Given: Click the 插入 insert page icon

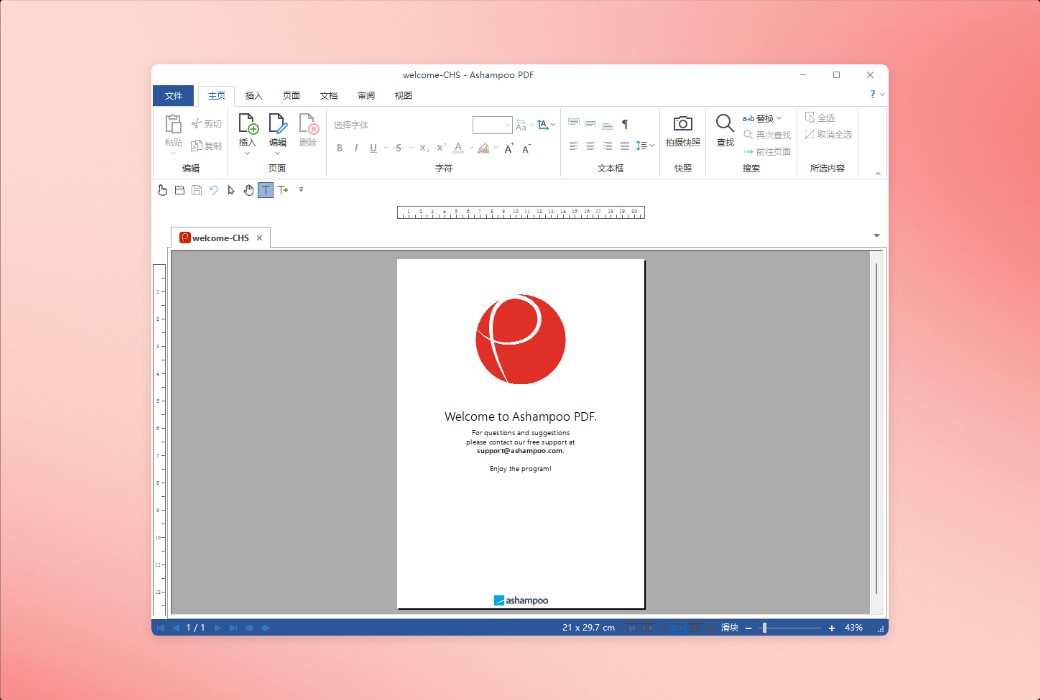Looking at the screenshot, I should point(247,128).
